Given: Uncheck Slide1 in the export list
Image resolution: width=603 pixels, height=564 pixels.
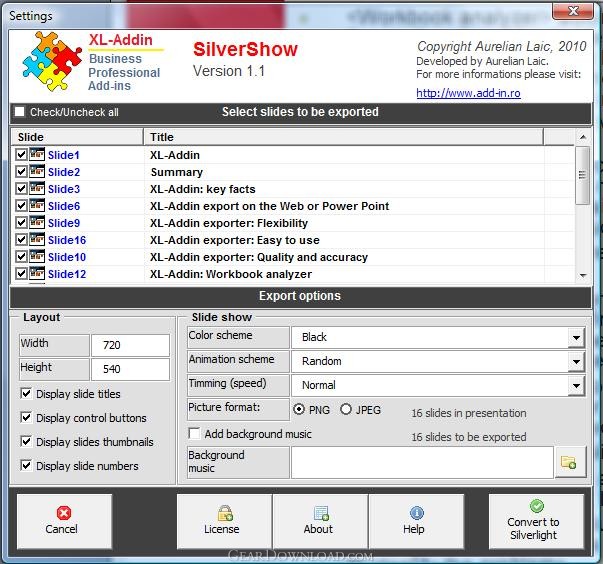Looking at the screenshot, I should pos(21,155).
